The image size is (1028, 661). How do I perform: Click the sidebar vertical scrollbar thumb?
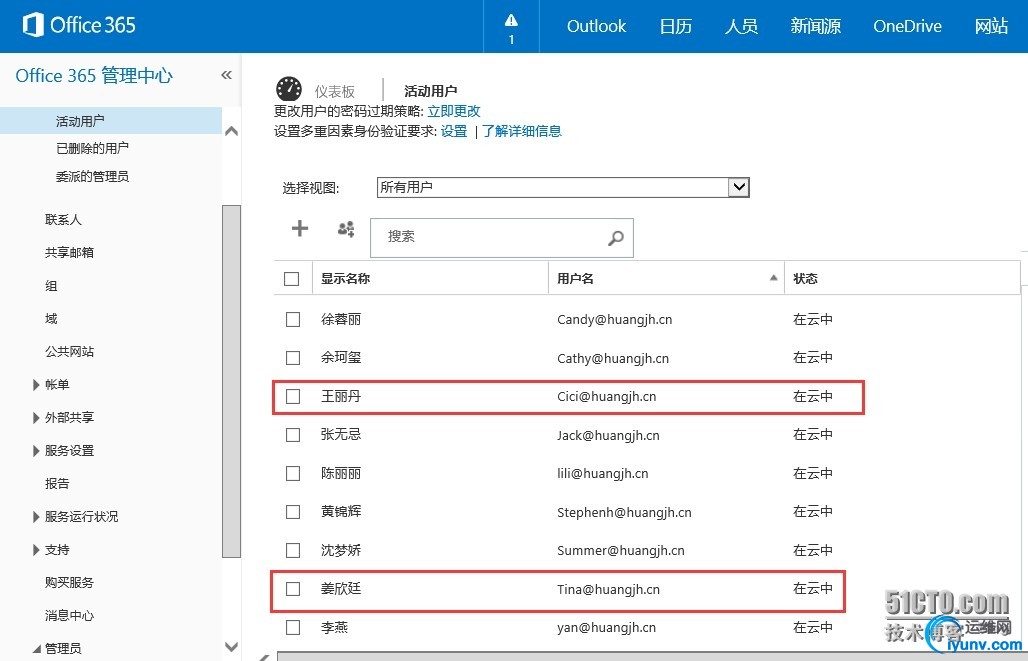231,381
